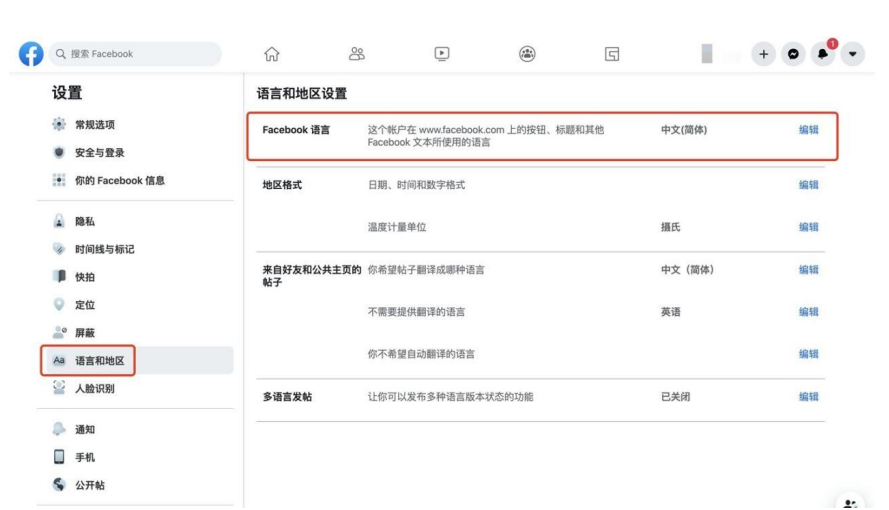Click the tag icon beside 时间线与标记
This screenshot has height=510, width=889.
(59, 249)
